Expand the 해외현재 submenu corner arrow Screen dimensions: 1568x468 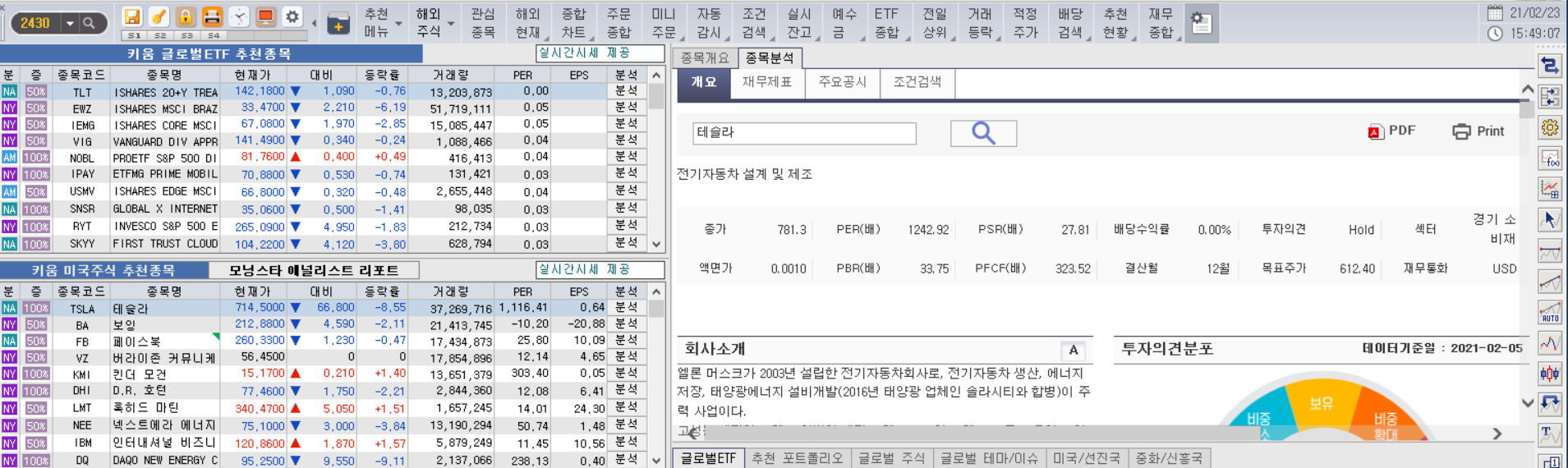click(547, 39)
